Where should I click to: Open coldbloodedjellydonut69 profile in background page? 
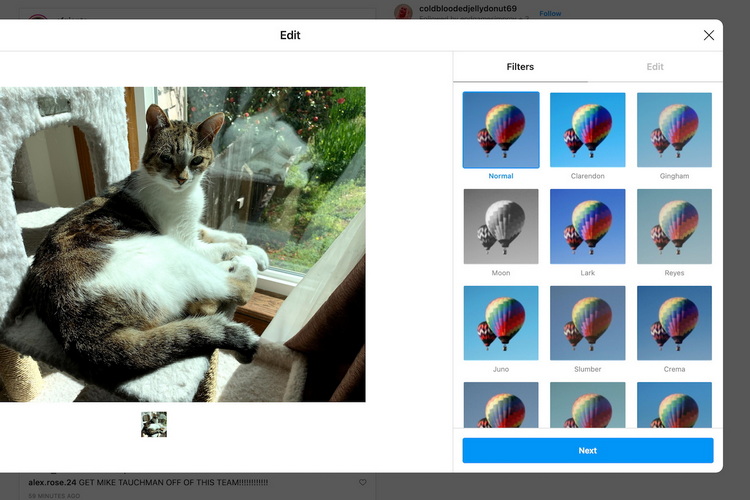click(468, 9)
